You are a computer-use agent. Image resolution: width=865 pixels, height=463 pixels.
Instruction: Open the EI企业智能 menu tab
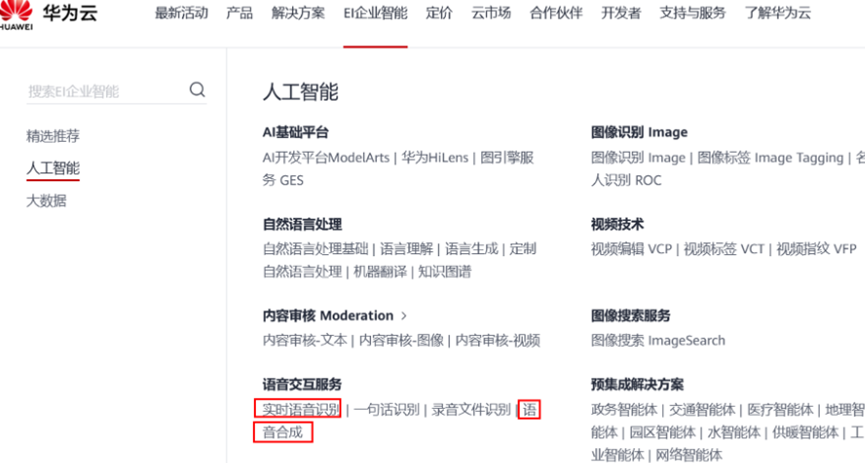(375, 14)
